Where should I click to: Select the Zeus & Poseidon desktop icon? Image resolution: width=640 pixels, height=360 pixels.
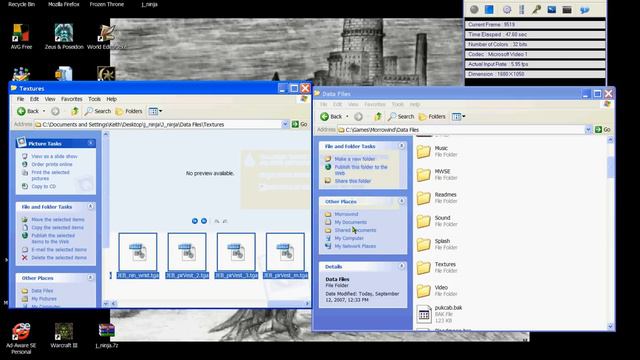[64, 36]
